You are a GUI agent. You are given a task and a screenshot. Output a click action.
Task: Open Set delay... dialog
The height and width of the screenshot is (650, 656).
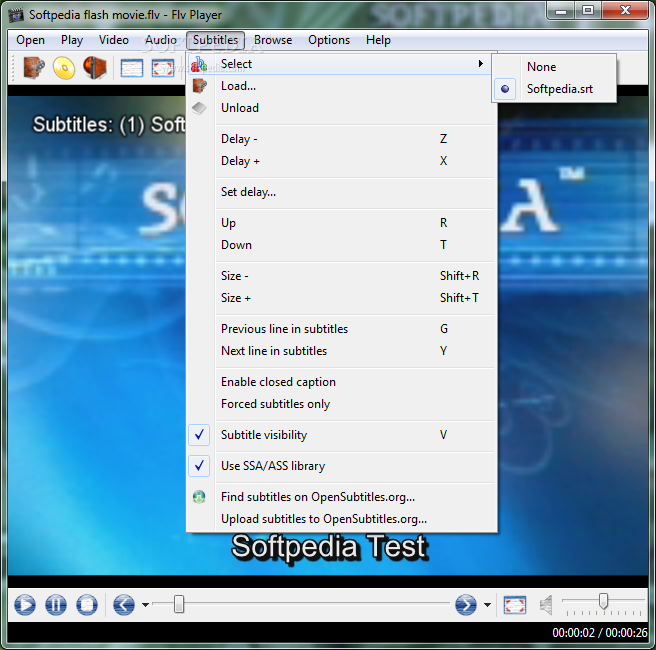[x=341, y=192]
